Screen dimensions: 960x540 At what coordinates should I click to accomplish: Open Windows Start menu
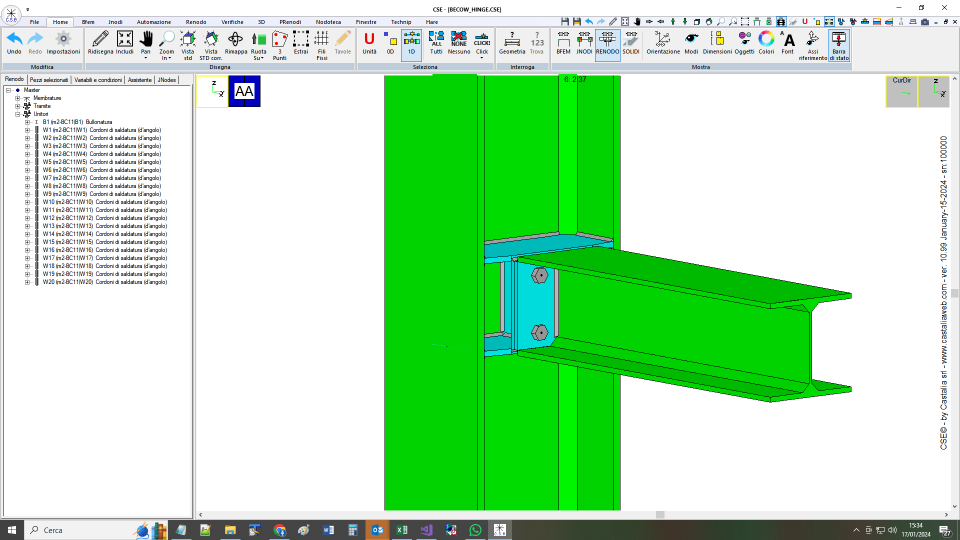coord(12,530)
